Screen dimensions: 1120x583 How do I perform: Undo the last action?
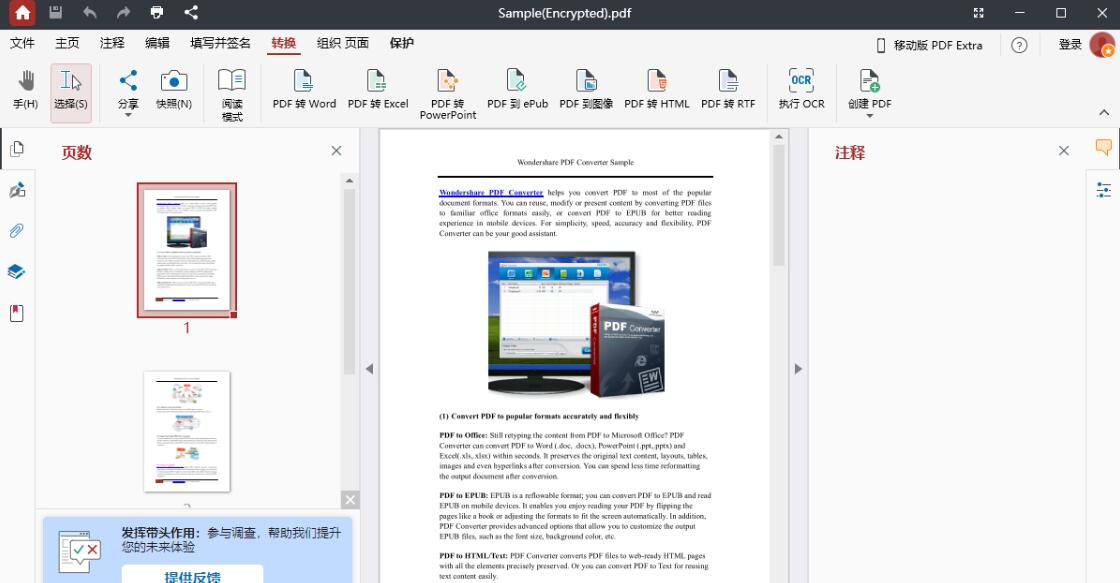click(89, 12)
